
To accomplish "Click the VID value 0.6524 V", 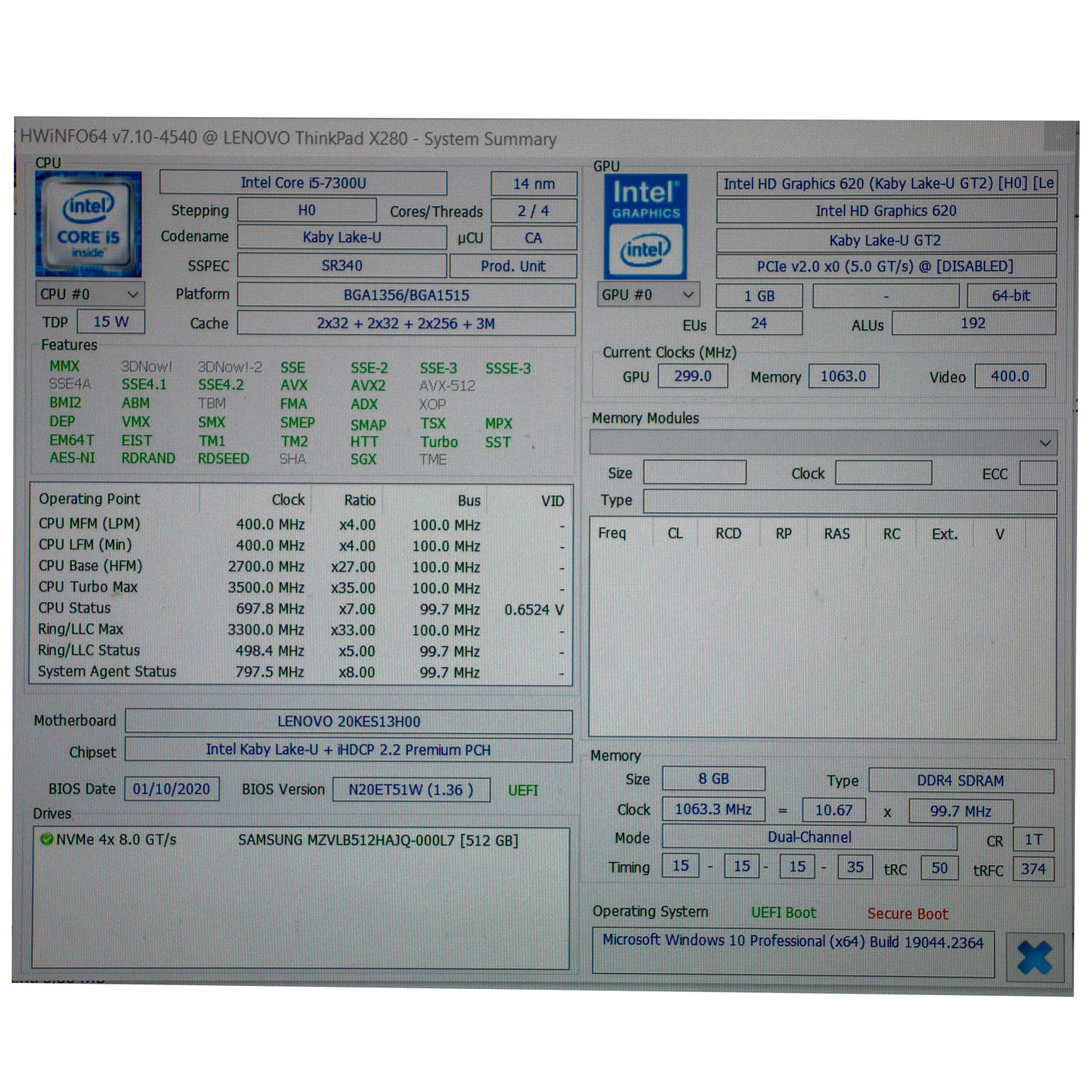I will [x=534, y=609].
